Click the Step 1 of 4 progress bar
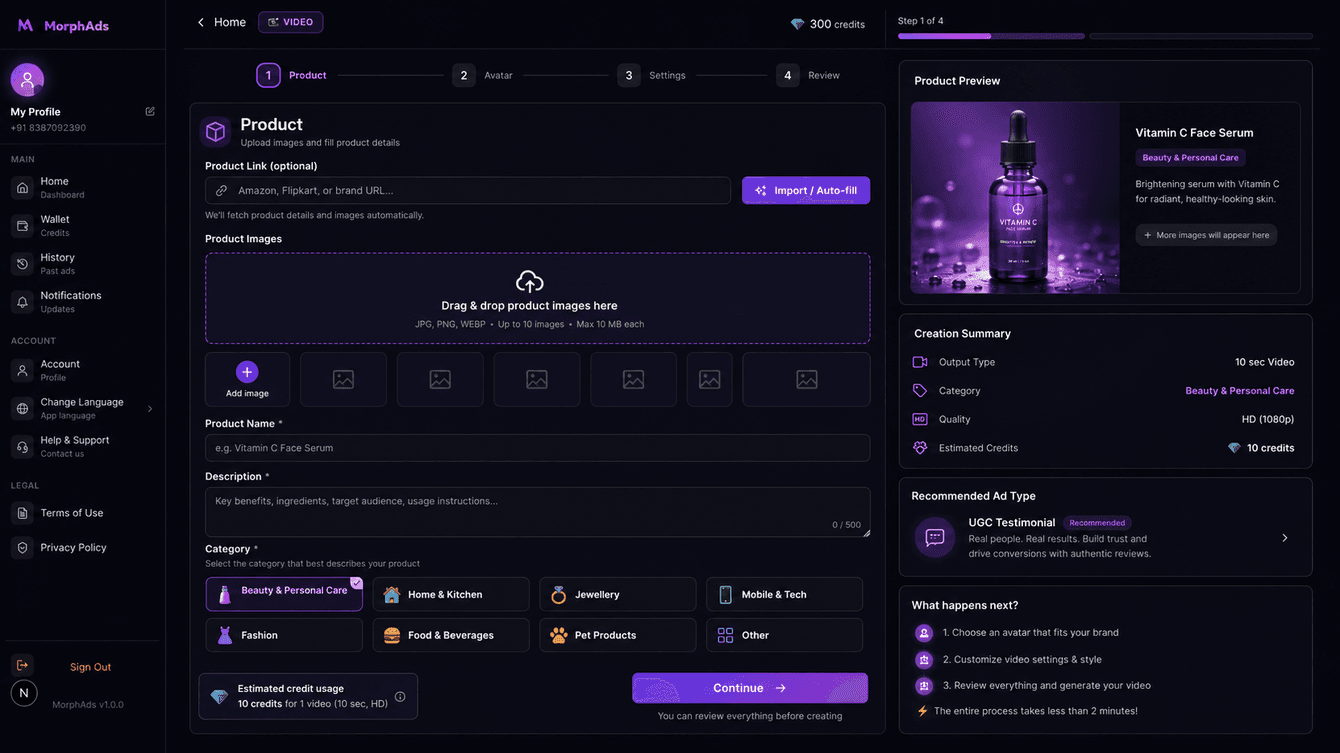 1105,36
